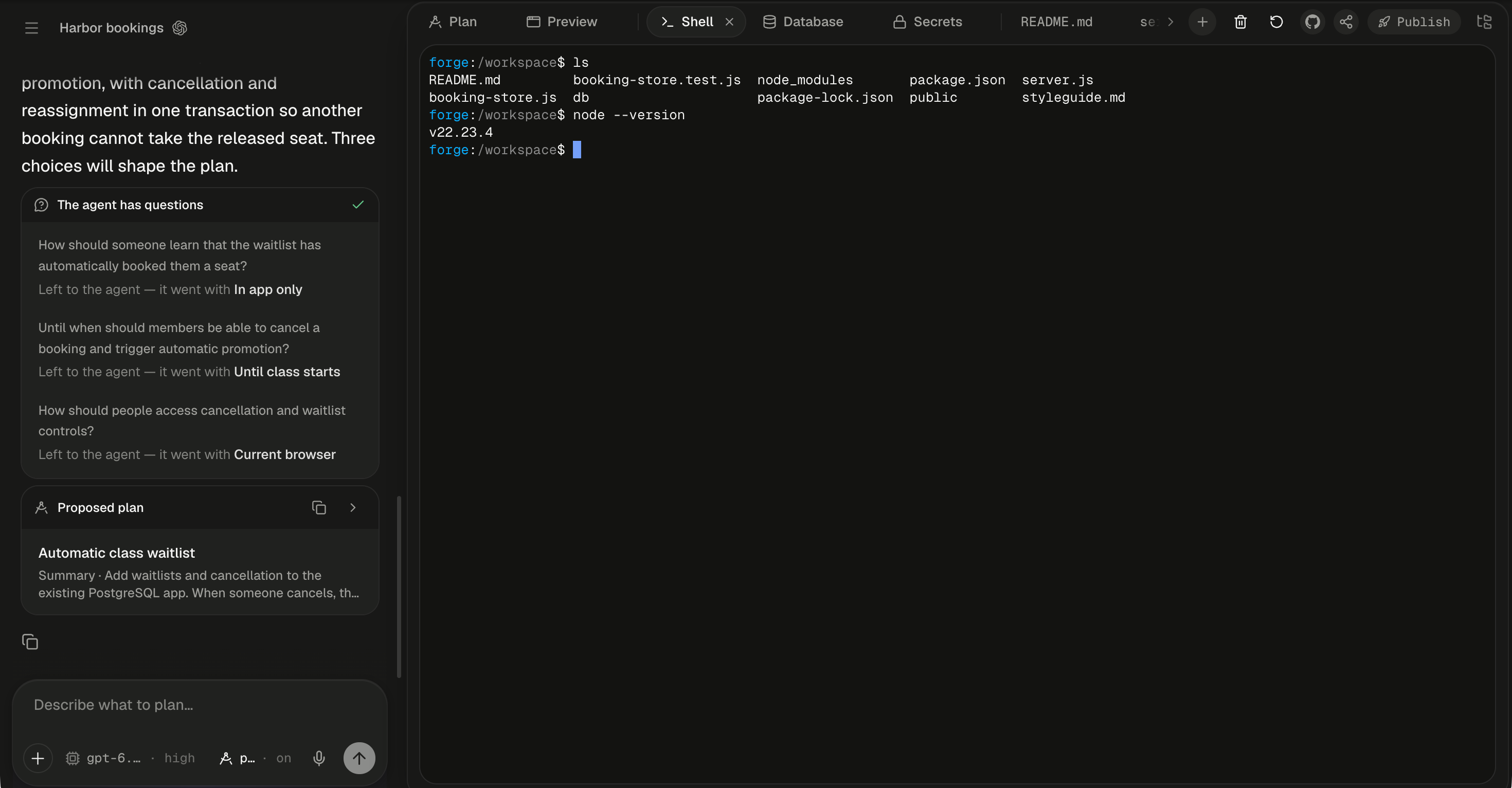Click the 'In app only' answer text
This screenshot has width=1512, height=788.
(268, 289)
